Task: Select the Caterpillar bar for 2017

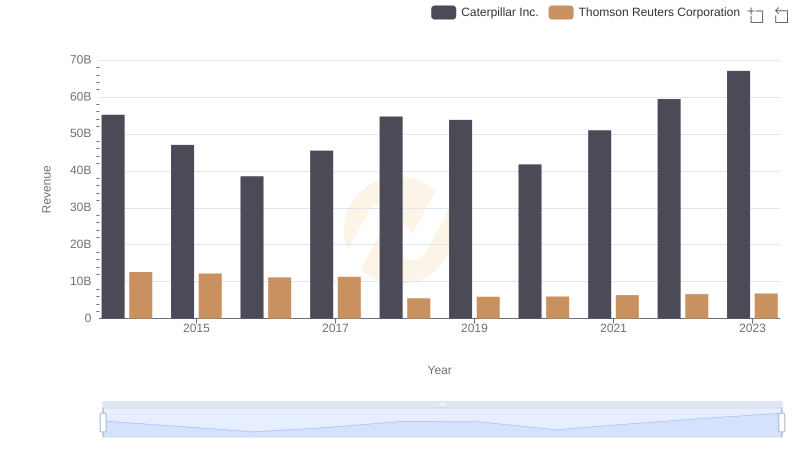Action: (321, 235)
